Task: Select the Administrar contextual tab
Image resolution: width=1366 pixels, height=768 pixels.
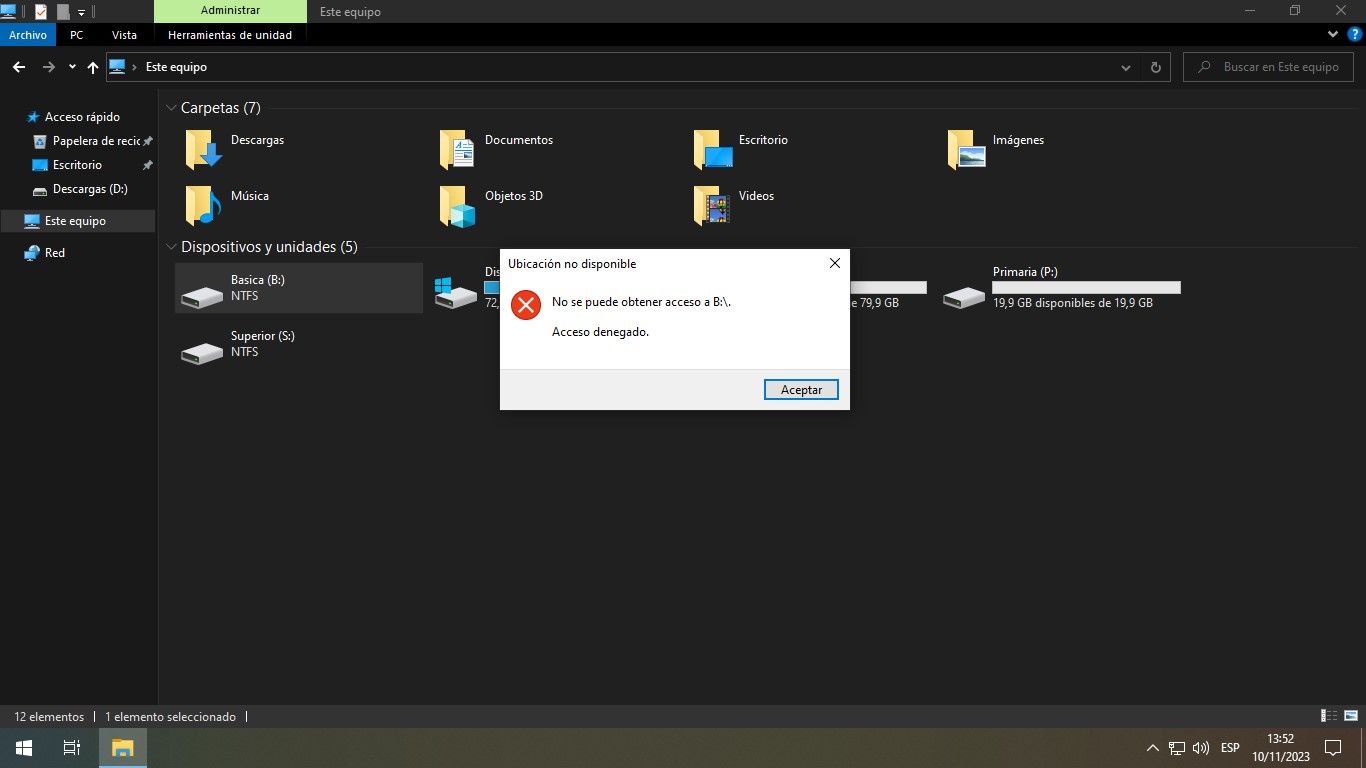Action: tap(230, 11)
